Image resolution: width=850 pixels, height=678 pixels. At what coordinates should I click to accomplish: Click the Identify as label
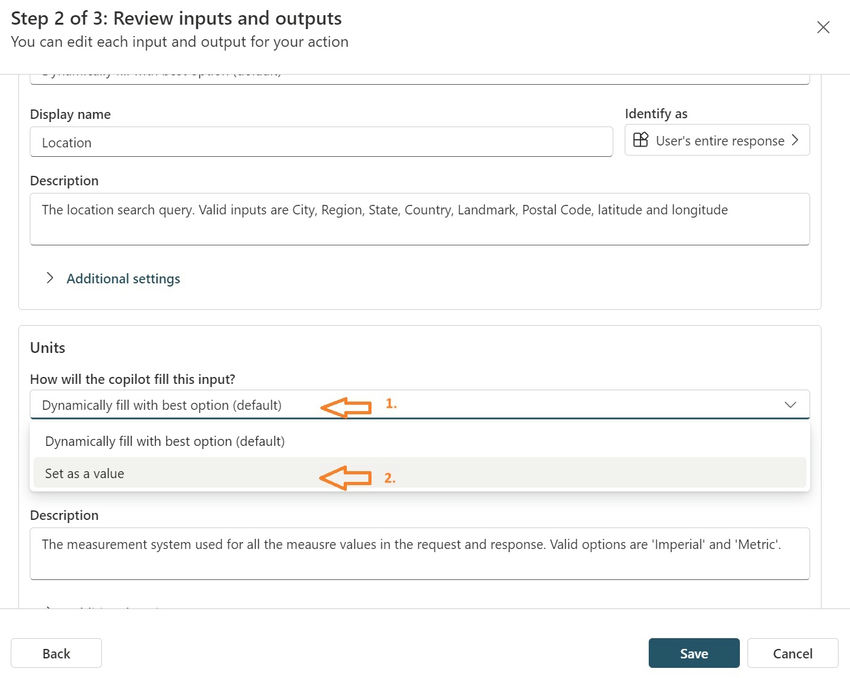(x=656, y=114)
